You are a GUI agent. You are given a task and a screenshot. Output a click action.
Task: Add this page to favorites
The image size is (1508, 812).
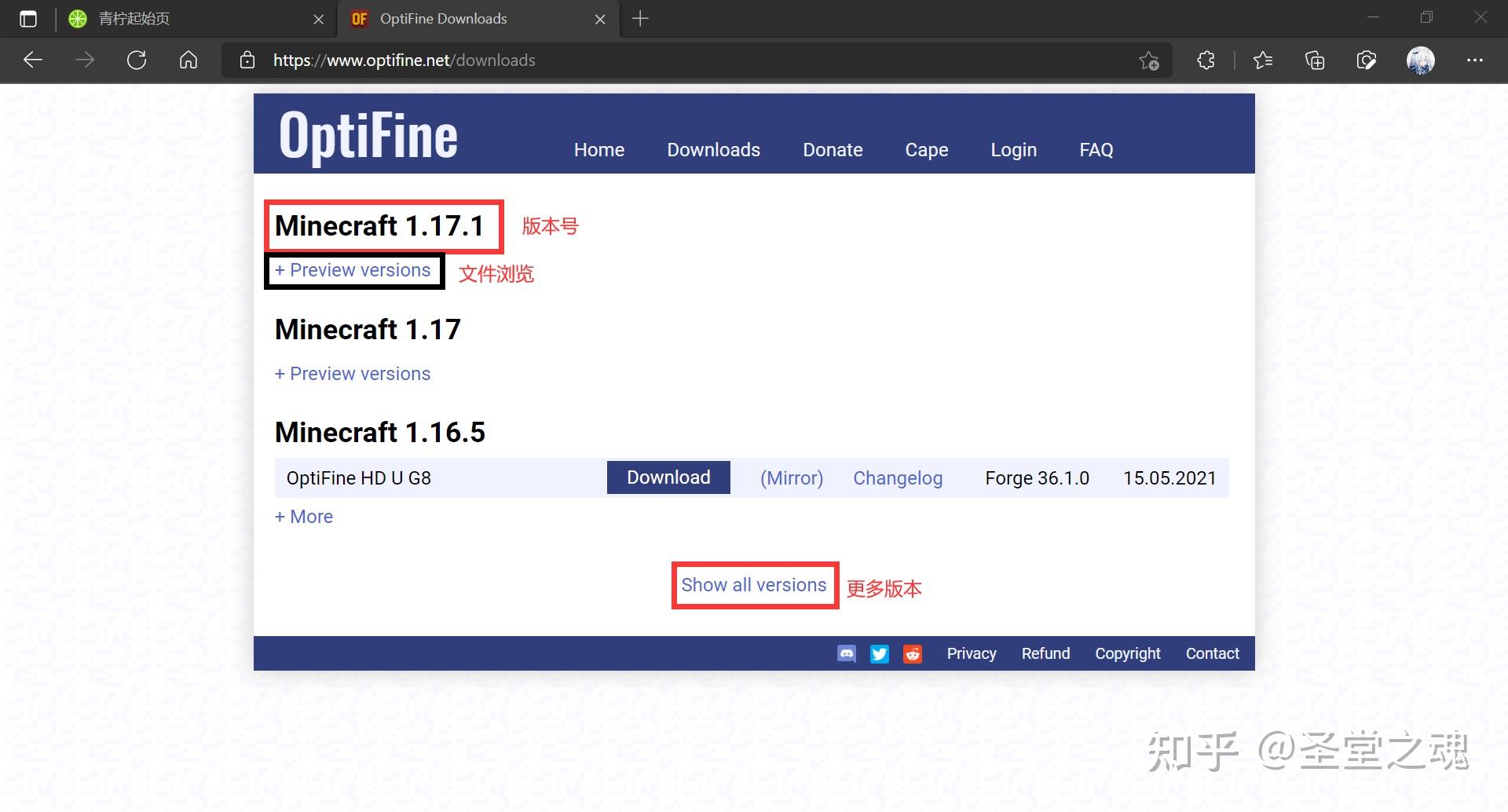click(1149, 60)
